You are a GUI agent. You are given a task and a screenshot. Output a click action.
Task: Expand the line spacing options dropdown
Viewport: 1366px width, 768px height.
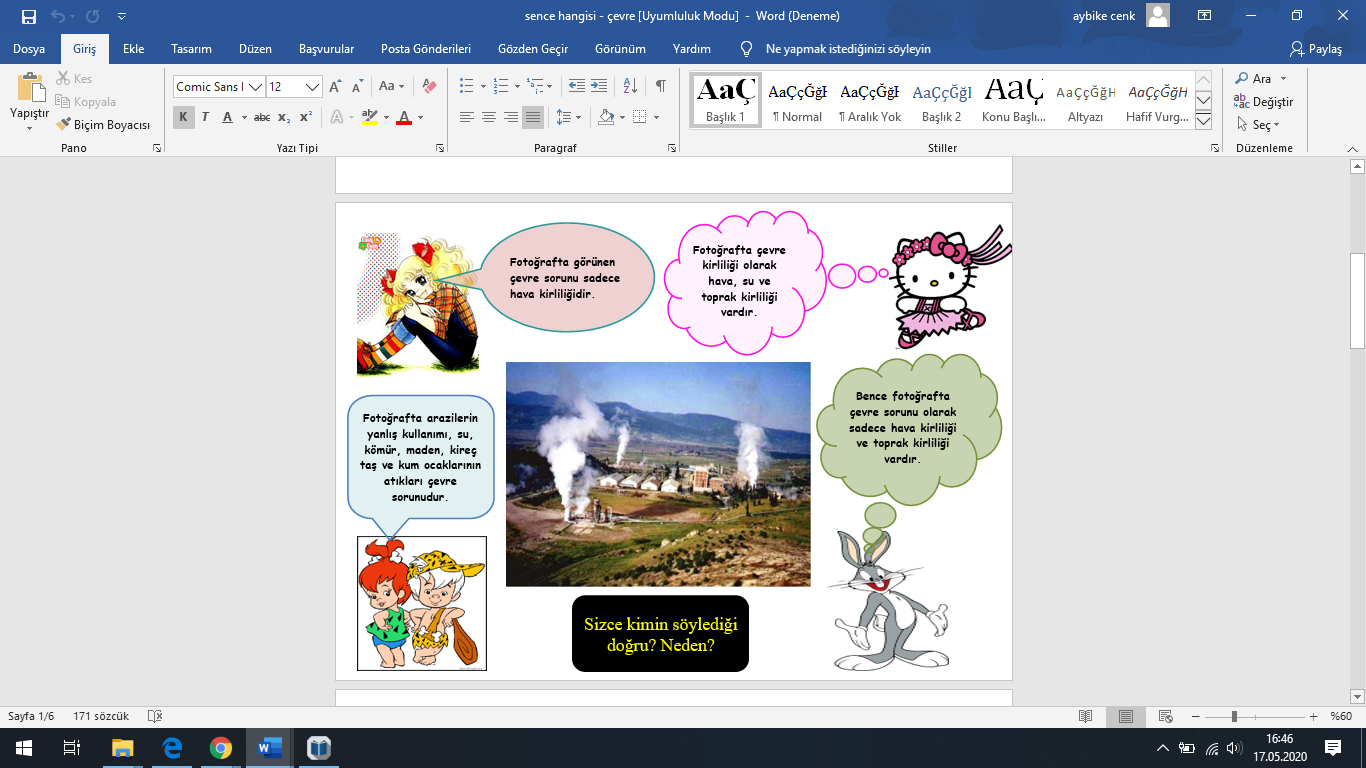coord(578,118)
